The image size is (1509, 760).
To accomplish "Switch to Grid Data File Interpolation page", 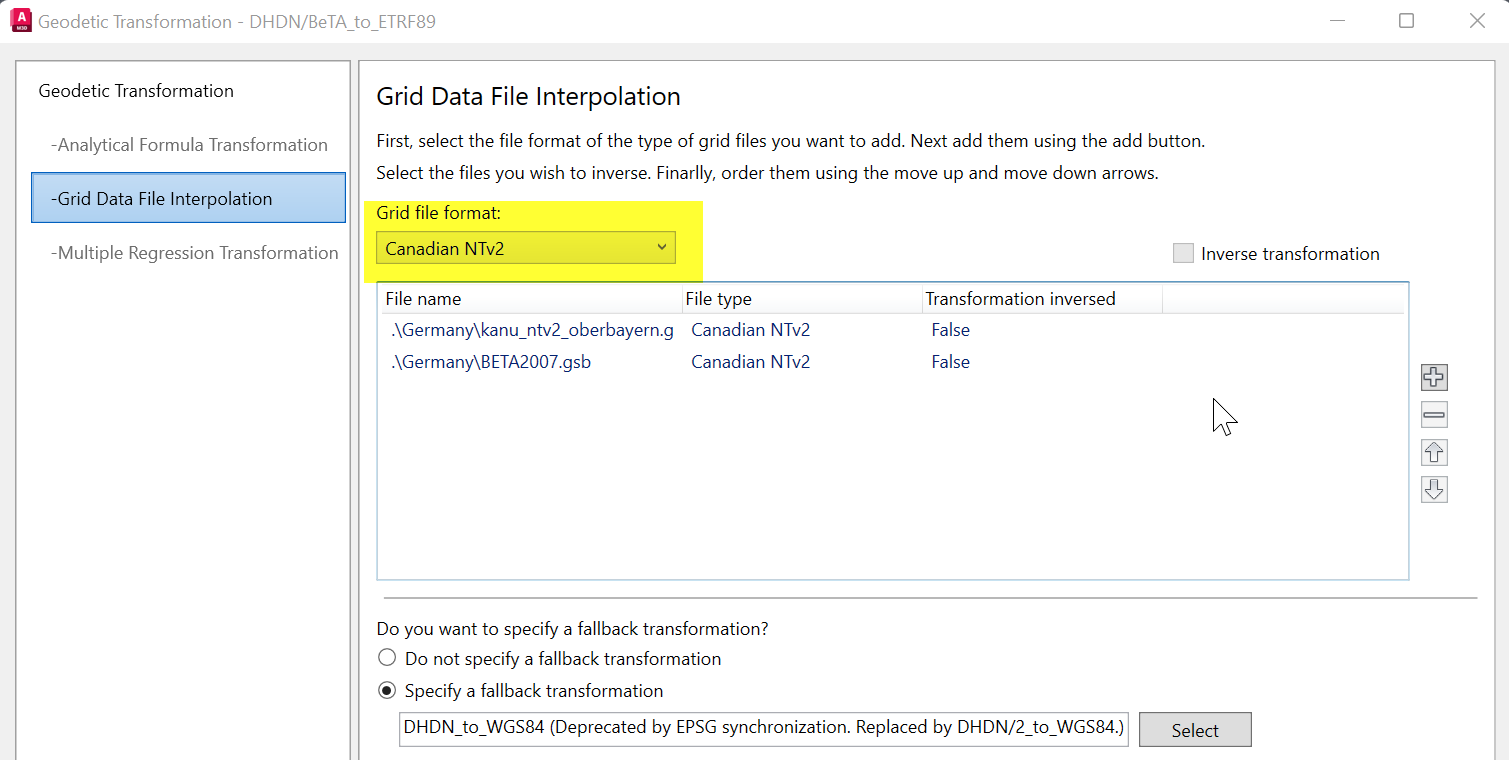I will coord(189,198).
